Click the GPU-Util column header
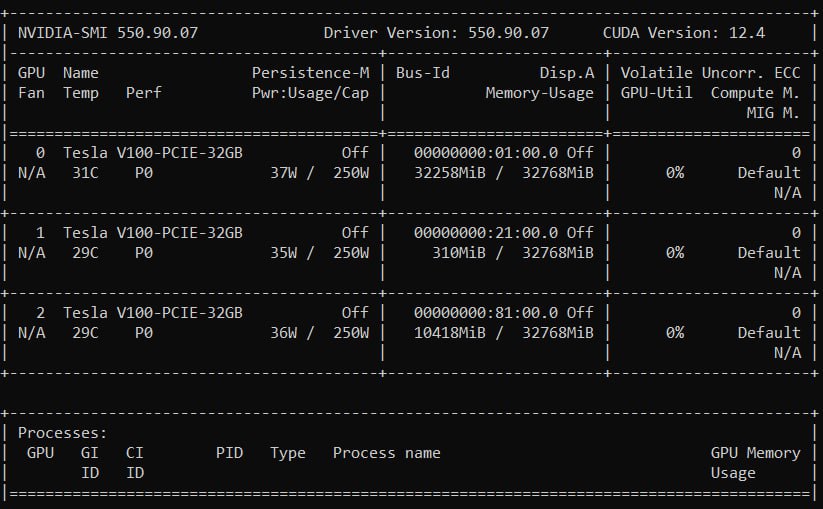The image size is (823, 509). pyautogui.click(x=652, y=93)
